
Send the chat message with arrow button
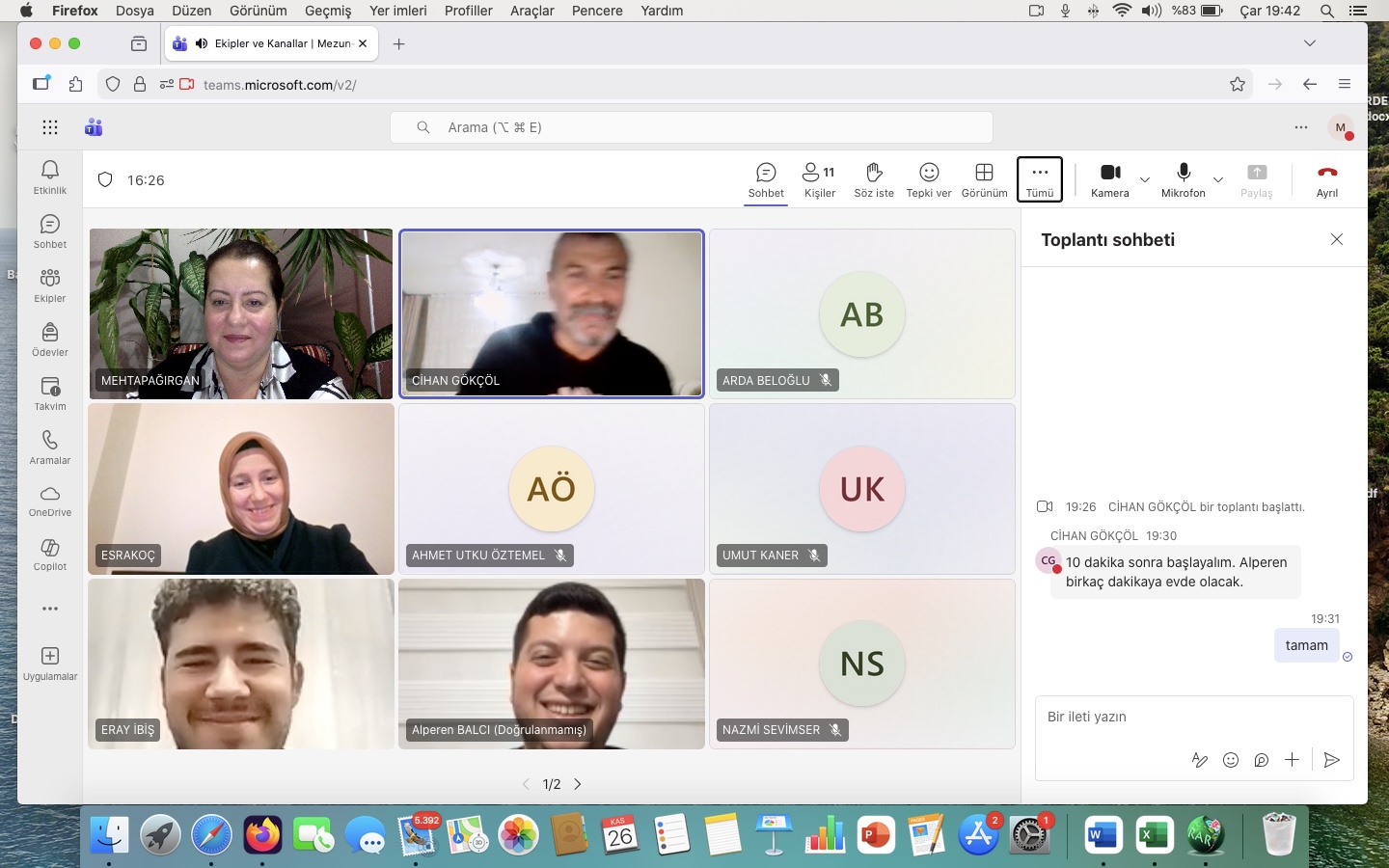(1331, 760)
